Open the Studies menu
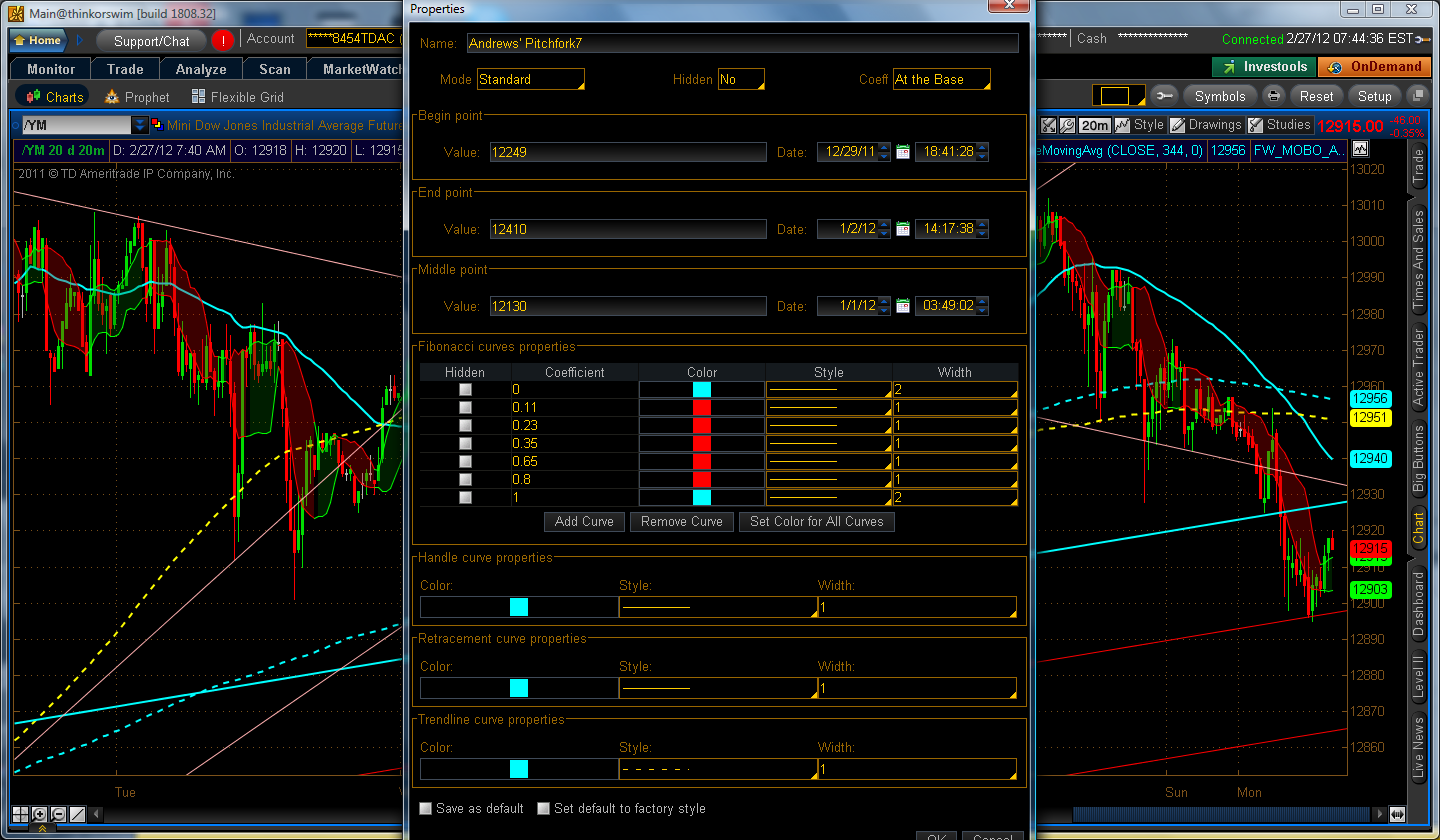The height and width of the screenshot is (840, 1440). [1279, 125]
